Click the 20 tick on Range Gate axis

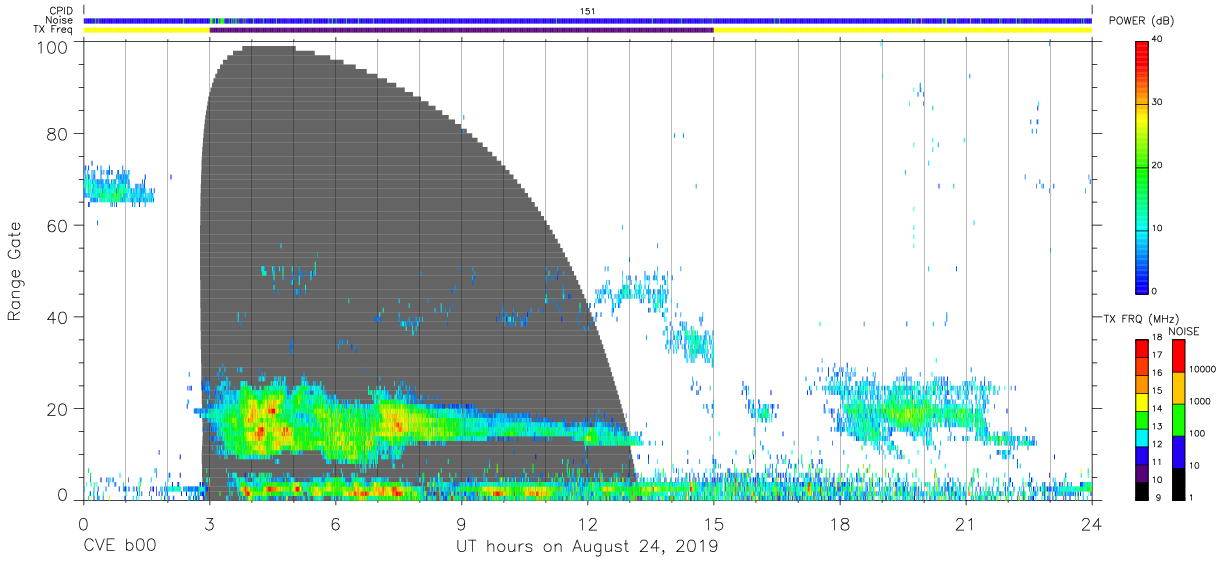coord(57,409)
